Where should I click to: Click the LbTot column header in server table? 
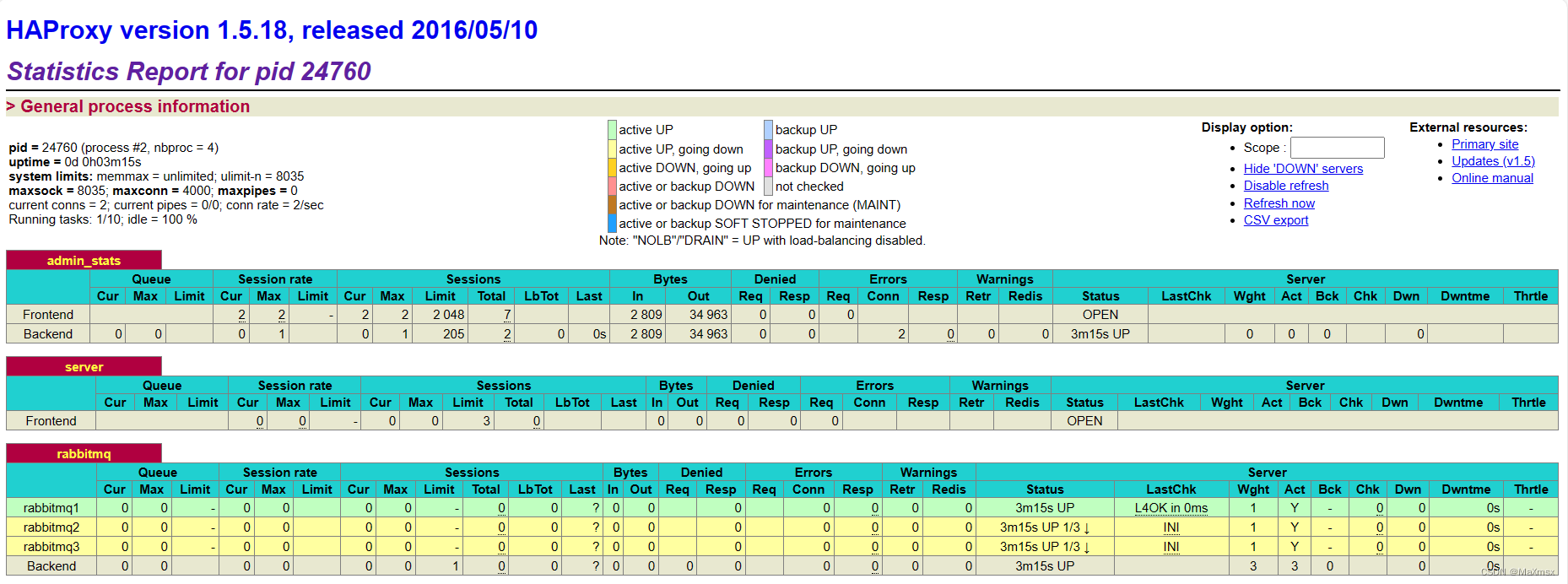pos(572,403)
